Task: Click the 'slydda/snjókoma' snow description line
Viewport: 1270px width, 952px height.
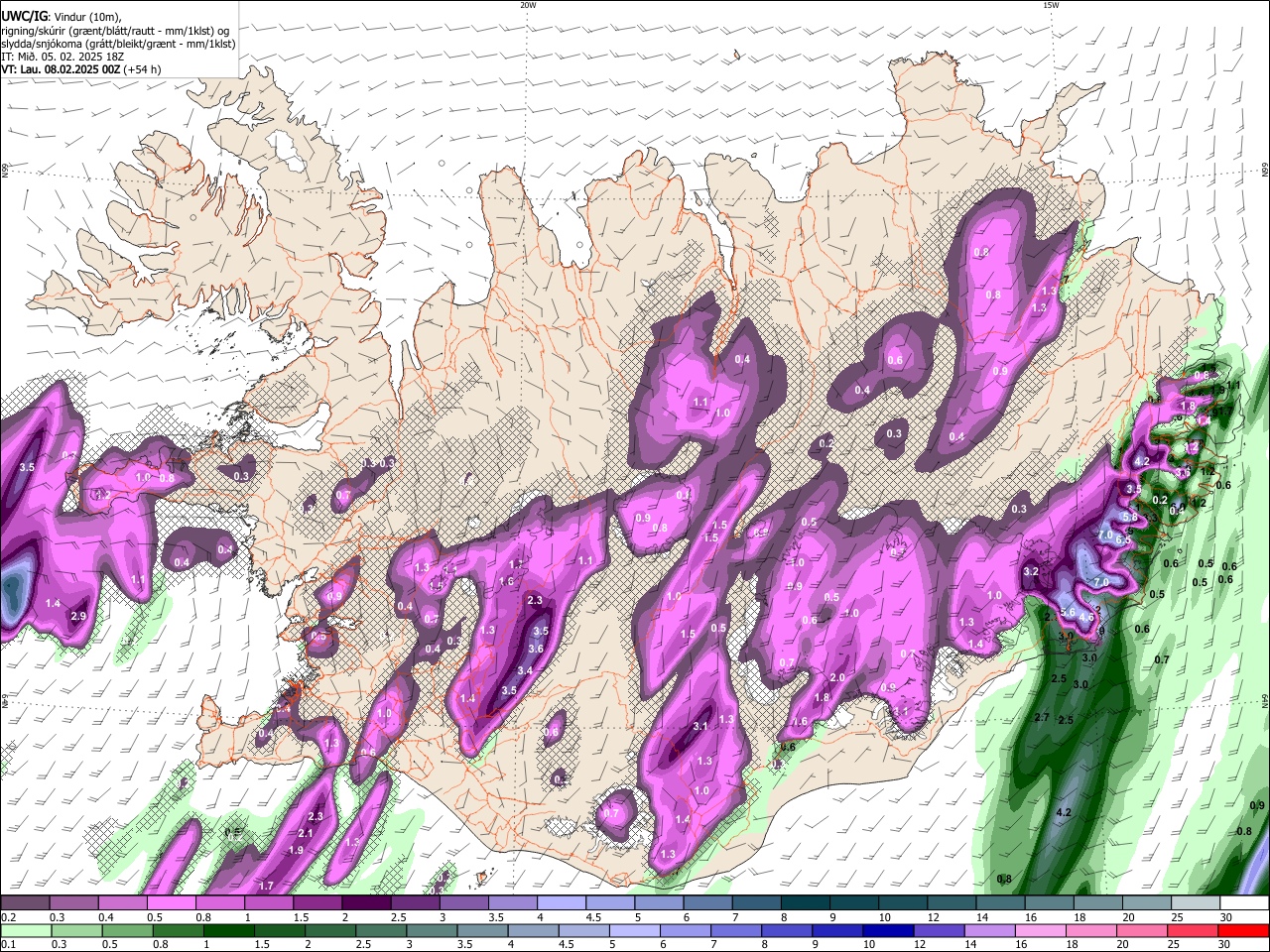Action: pos(118,44)
